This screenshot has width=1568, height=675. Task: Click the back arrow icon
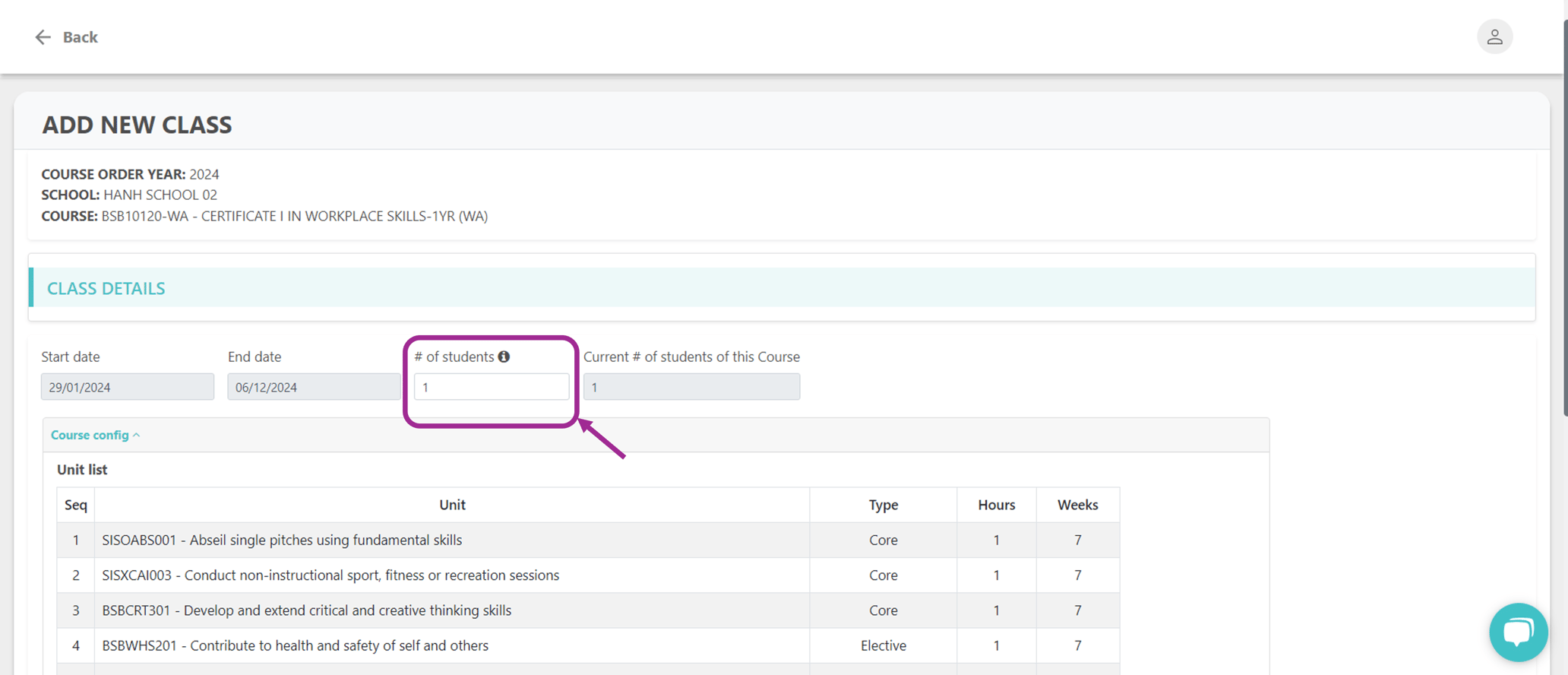43,37
